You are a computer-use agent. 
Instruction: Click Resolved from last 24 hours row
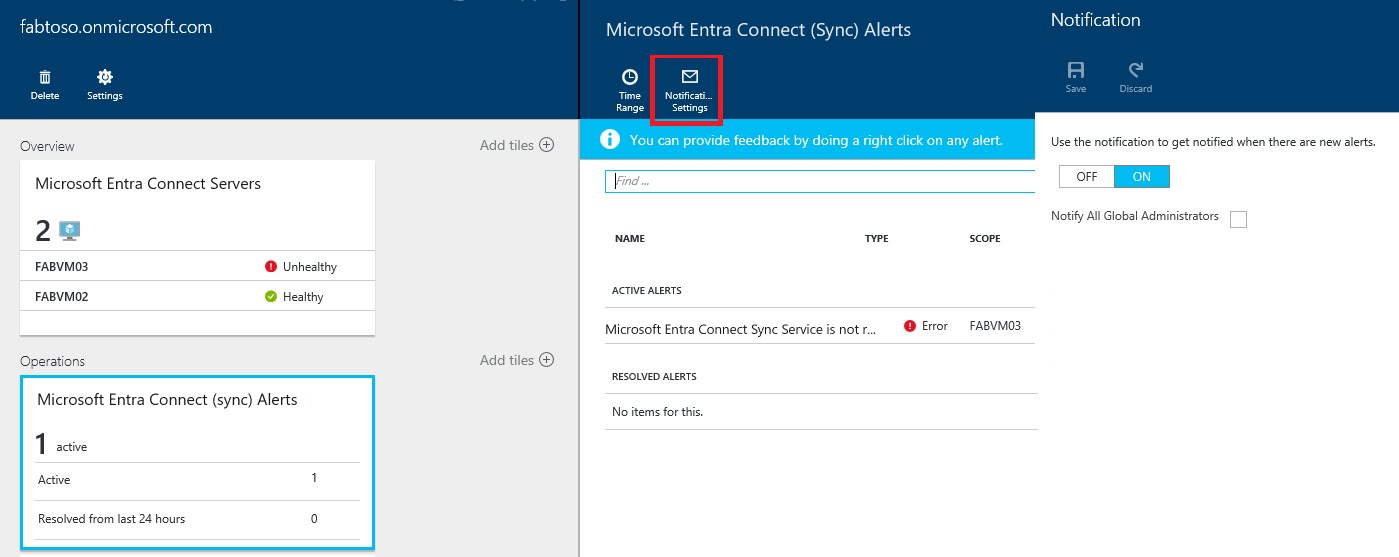point(198,519)
